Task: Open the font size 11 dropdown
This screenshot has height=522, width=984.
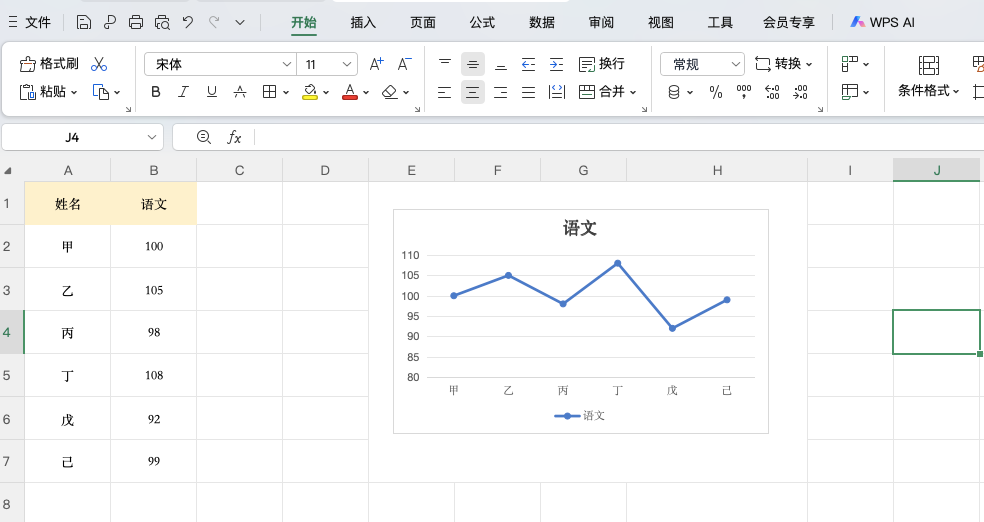Action: pyautogui.click(x=346, y=64)
